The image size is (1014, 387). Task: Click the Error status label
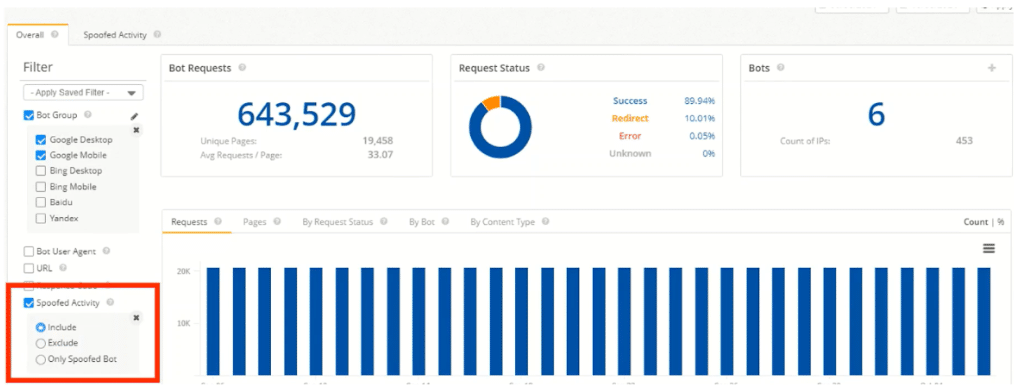(x=630, y=136)
